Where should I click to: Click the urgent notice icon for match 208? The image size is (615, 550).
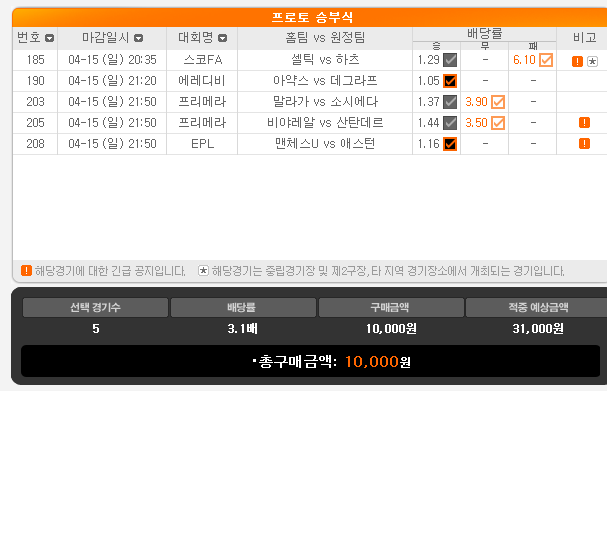click(584, 144)
